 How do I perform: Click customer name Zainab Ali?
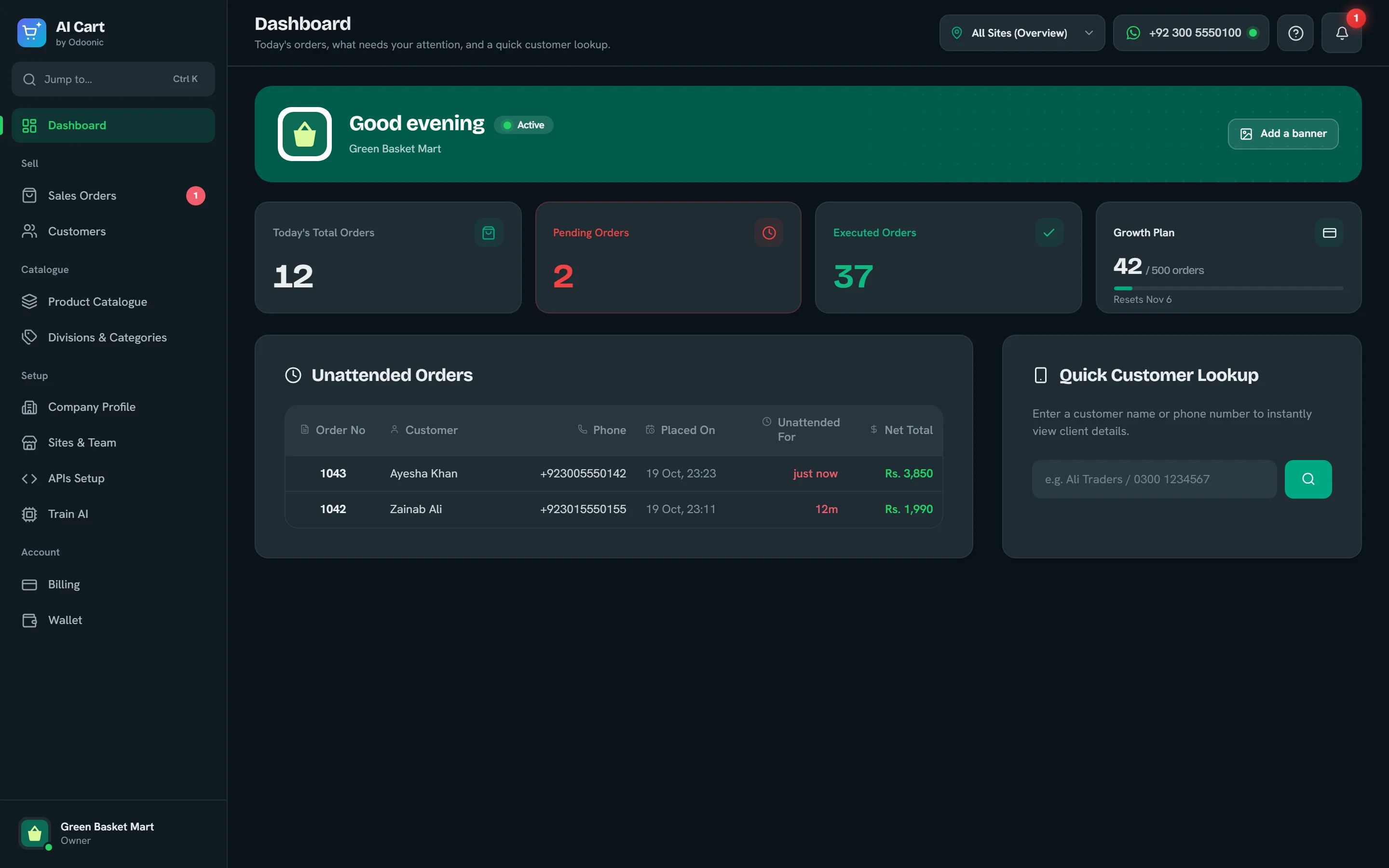416,509
